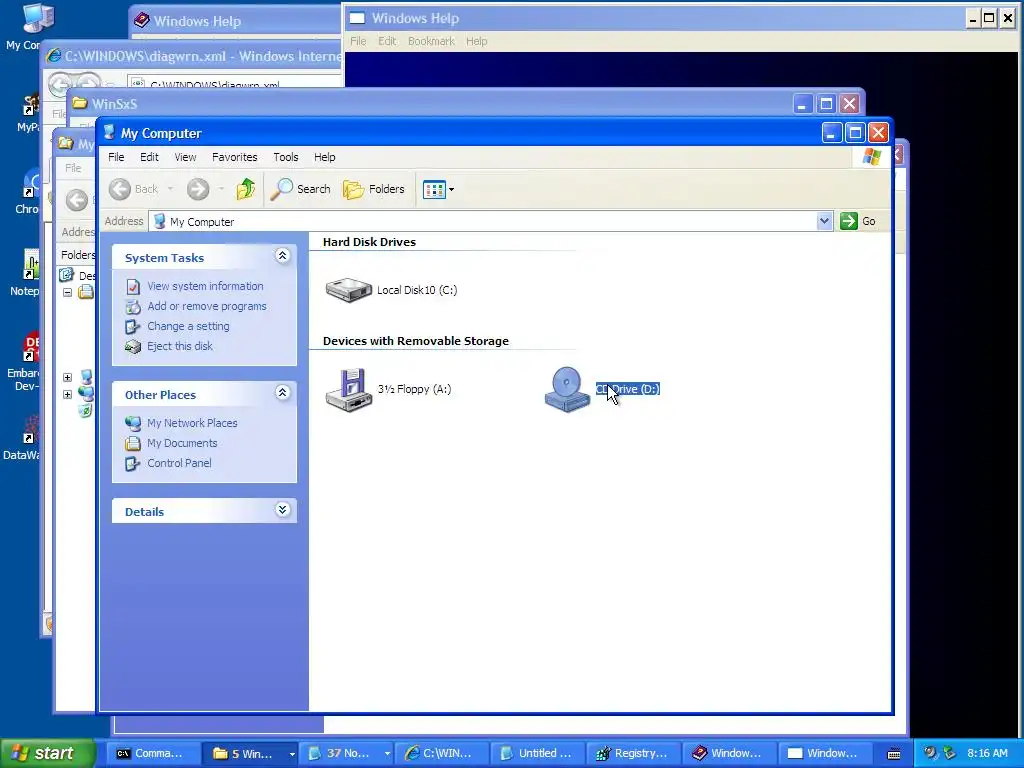
Task: Click the Up folder toolbar icon
Action: point(246,189)
